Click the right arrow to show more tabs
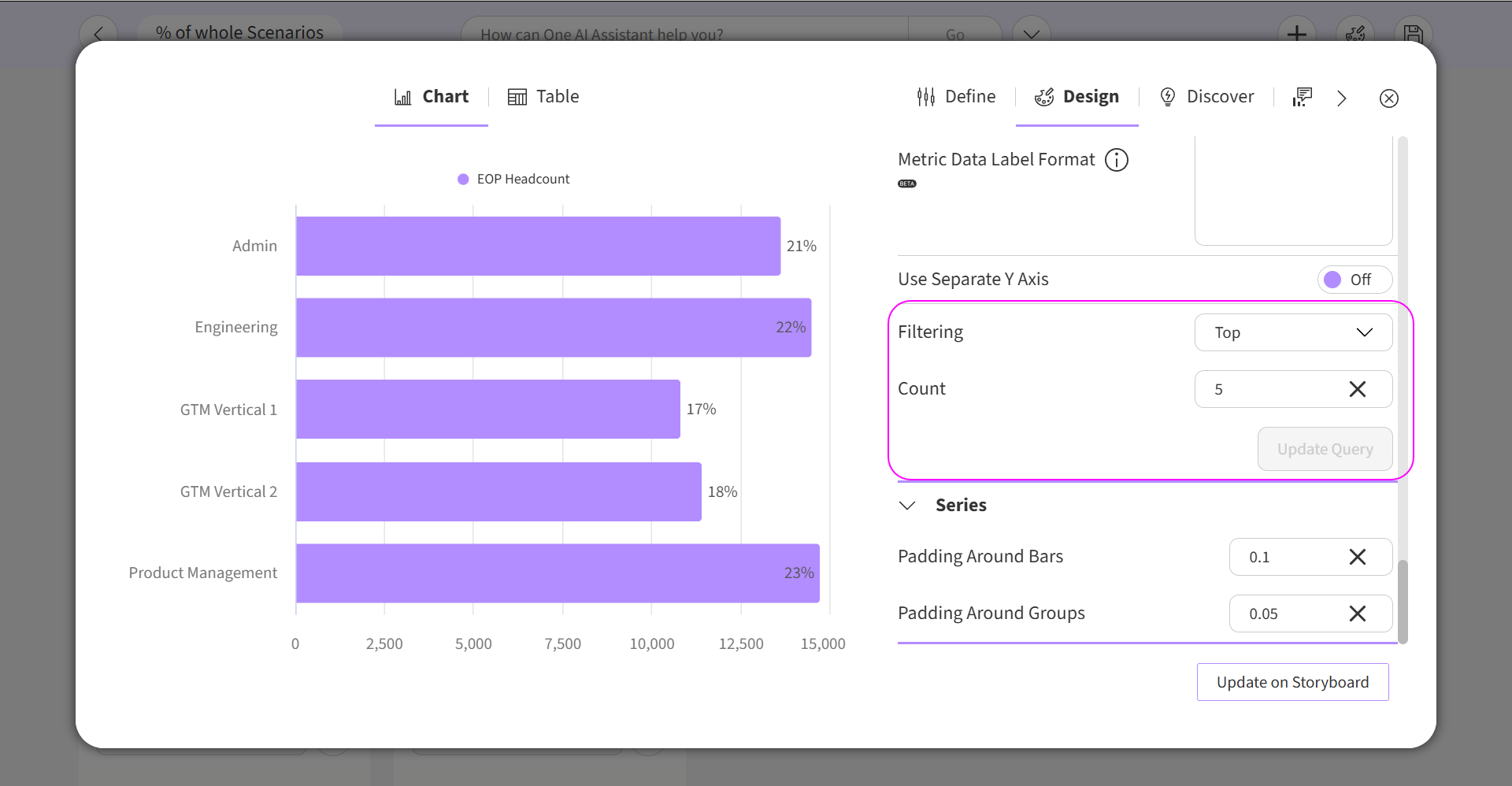 [x=1342, y=98]
